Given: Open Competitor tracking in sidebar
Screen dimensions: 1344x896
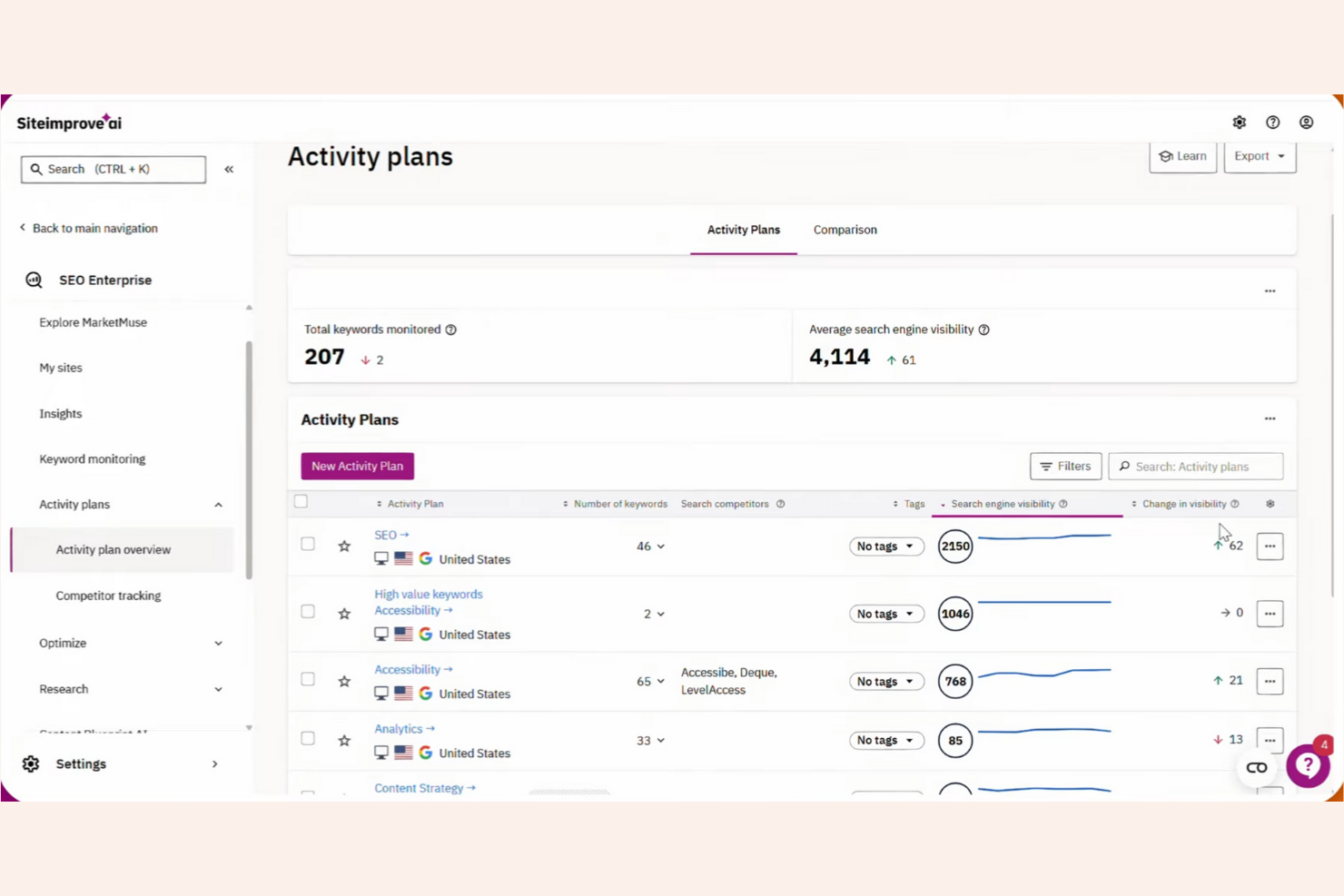Looking at the screenshot, I should click(x=108, y=596).
